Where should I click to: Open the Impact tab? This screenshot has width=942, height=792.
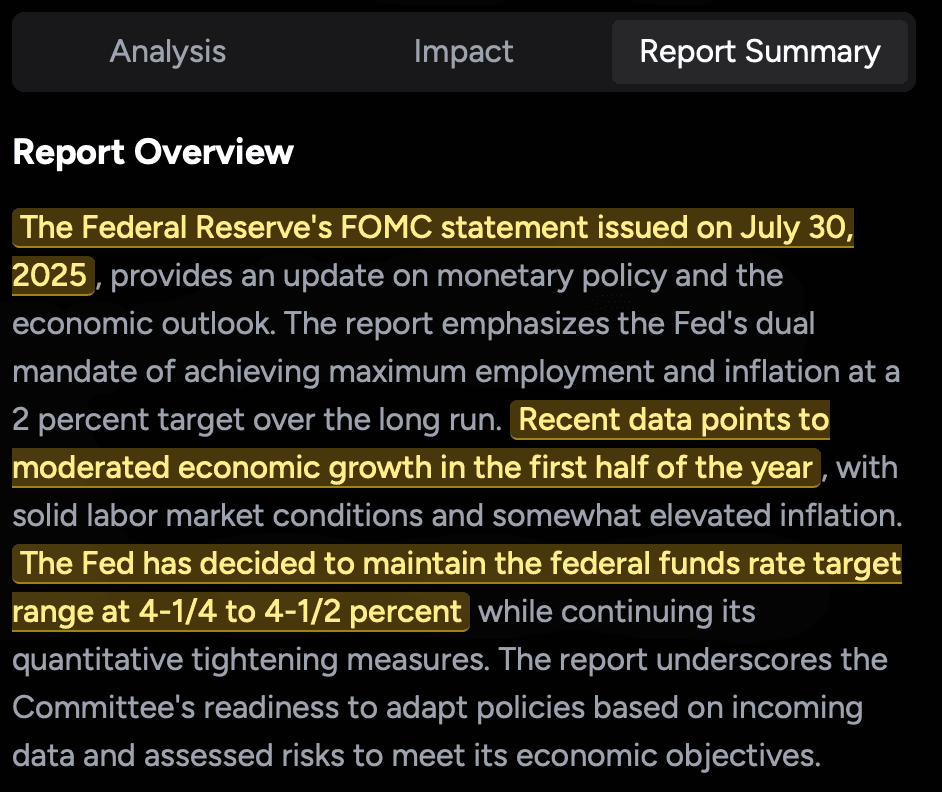point(464,51)
